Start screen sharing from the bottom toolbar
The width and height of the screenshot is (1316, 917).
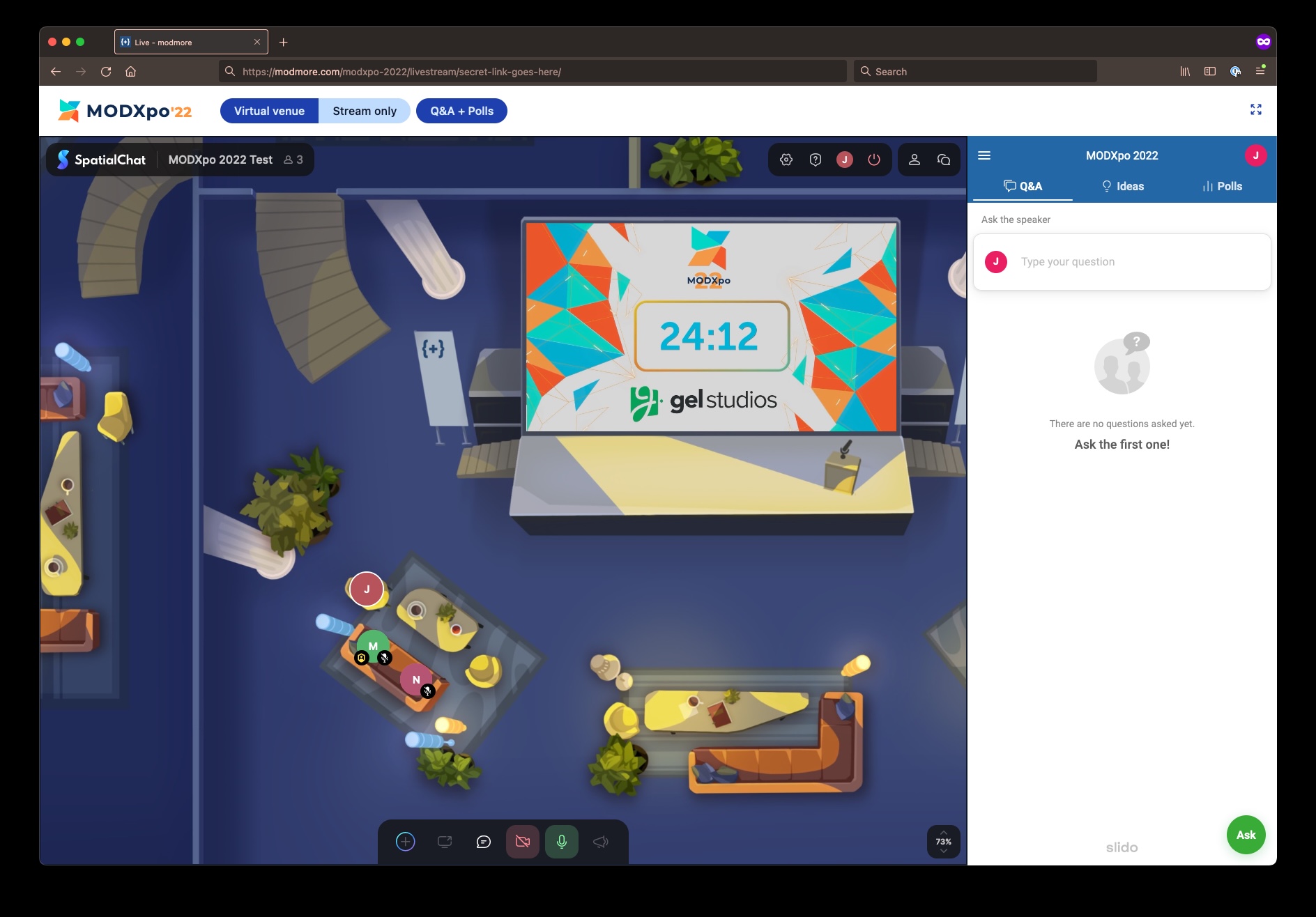point(445,842)
